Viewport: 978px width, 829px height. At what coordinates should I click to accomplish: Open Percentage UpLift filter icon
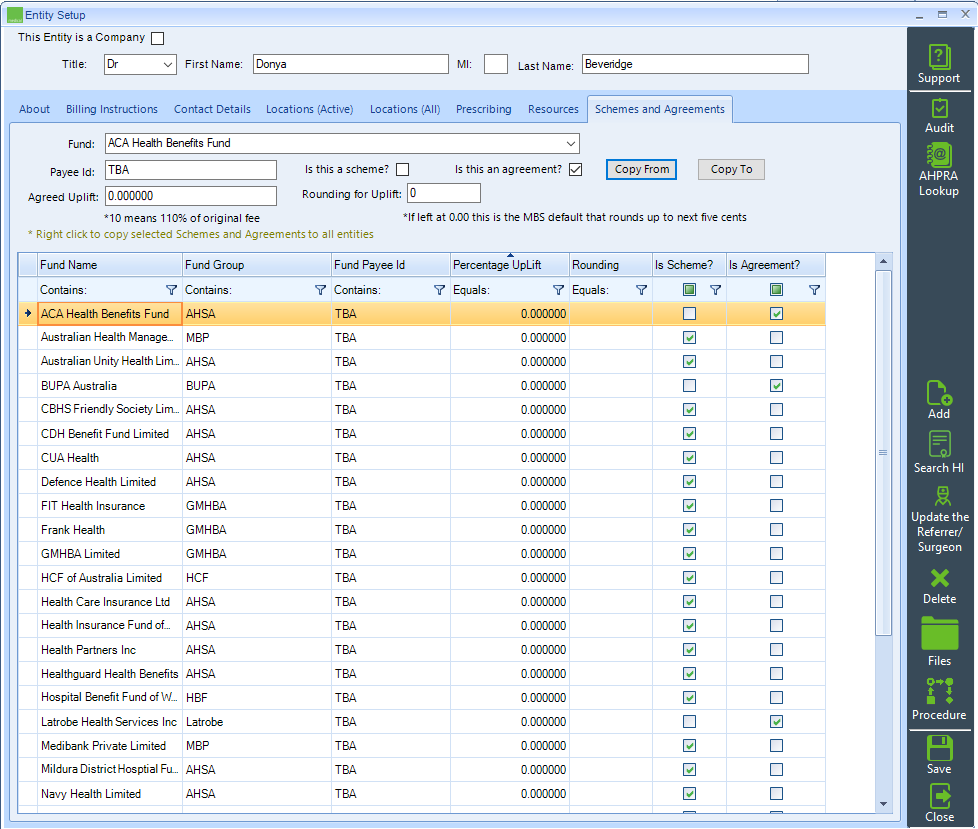558,290
